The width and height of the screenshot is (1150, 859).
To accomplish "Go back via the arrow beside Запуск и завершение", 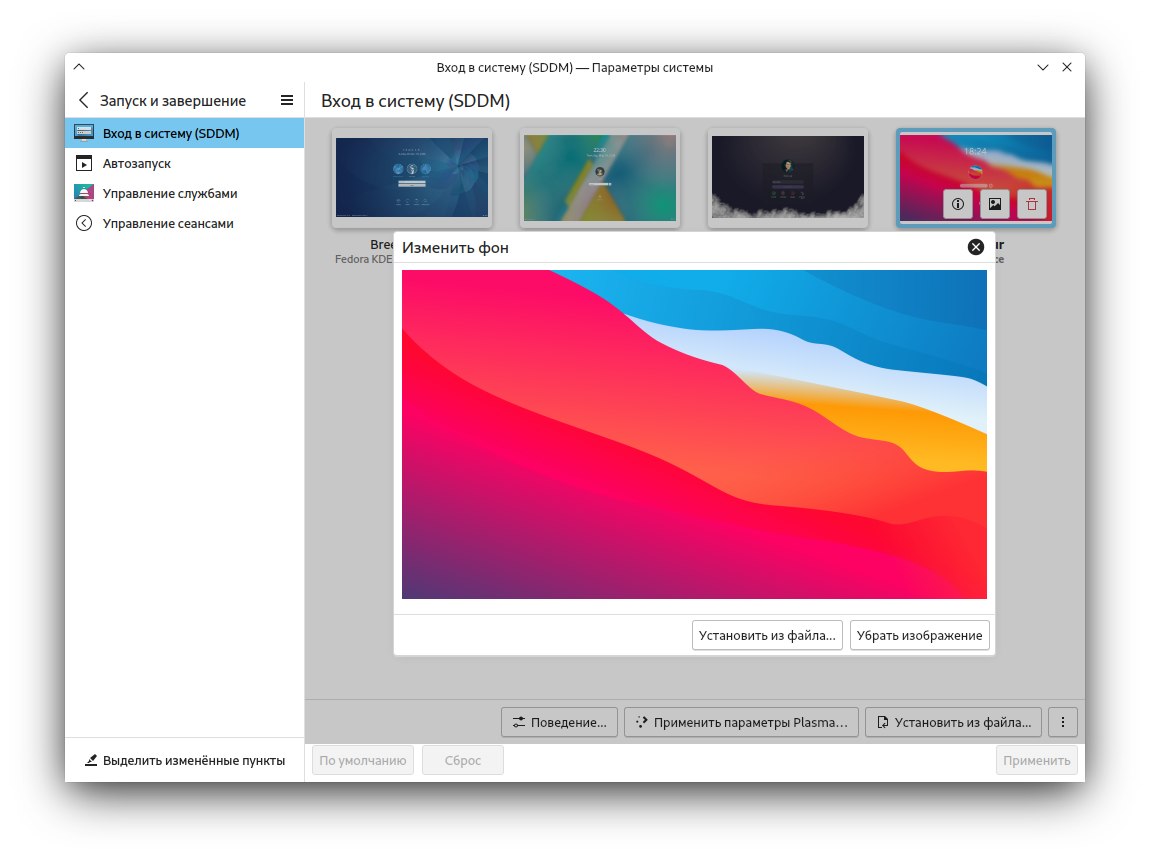I will coord(84,100).
